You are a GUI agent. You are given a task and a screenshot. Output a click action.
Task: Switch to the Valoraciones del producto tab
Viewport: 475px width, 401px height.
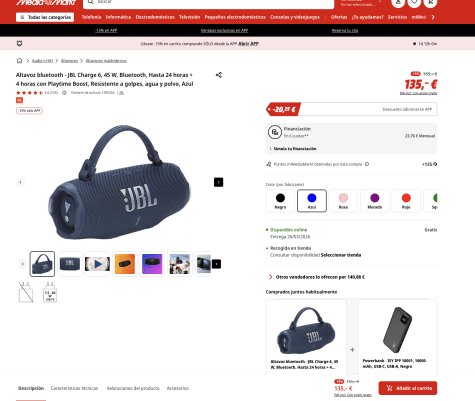[133, 388]
